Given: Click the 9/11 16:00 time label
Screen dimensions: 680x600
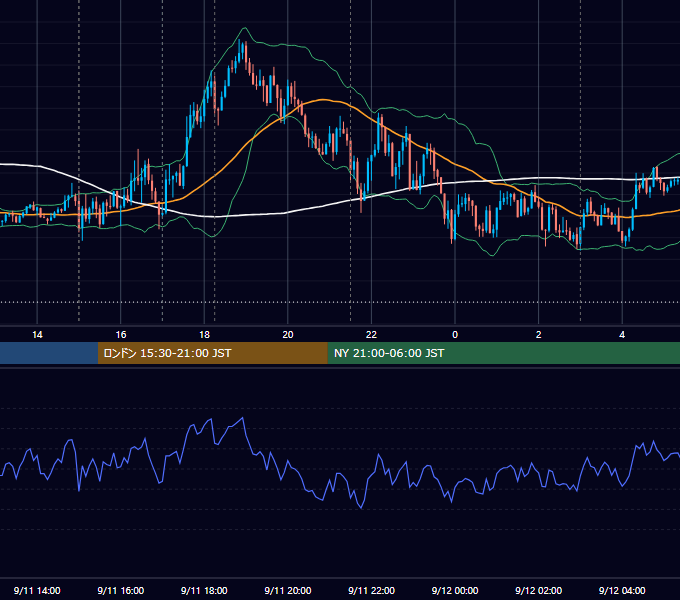Looking at the screenshot, I should click(121, 590).
